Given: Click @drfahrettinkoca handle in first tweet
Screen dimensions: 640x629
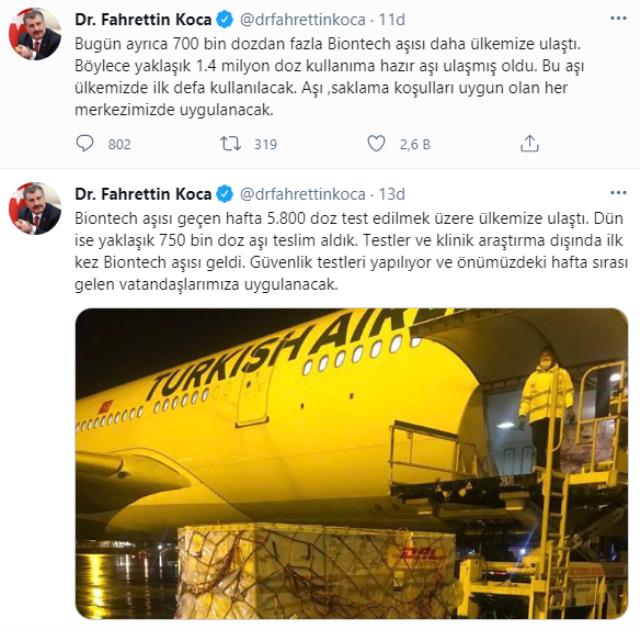Looking at the screenshot, I should pos(302,20).
